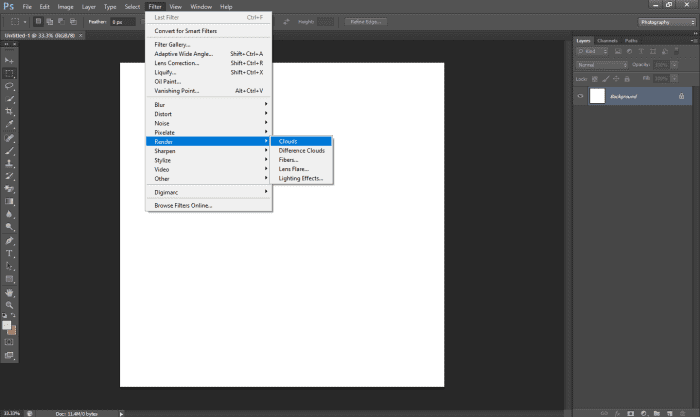Select the Eyedropper tool
This screenshot has width=700, height=417.
click(10, 124)
